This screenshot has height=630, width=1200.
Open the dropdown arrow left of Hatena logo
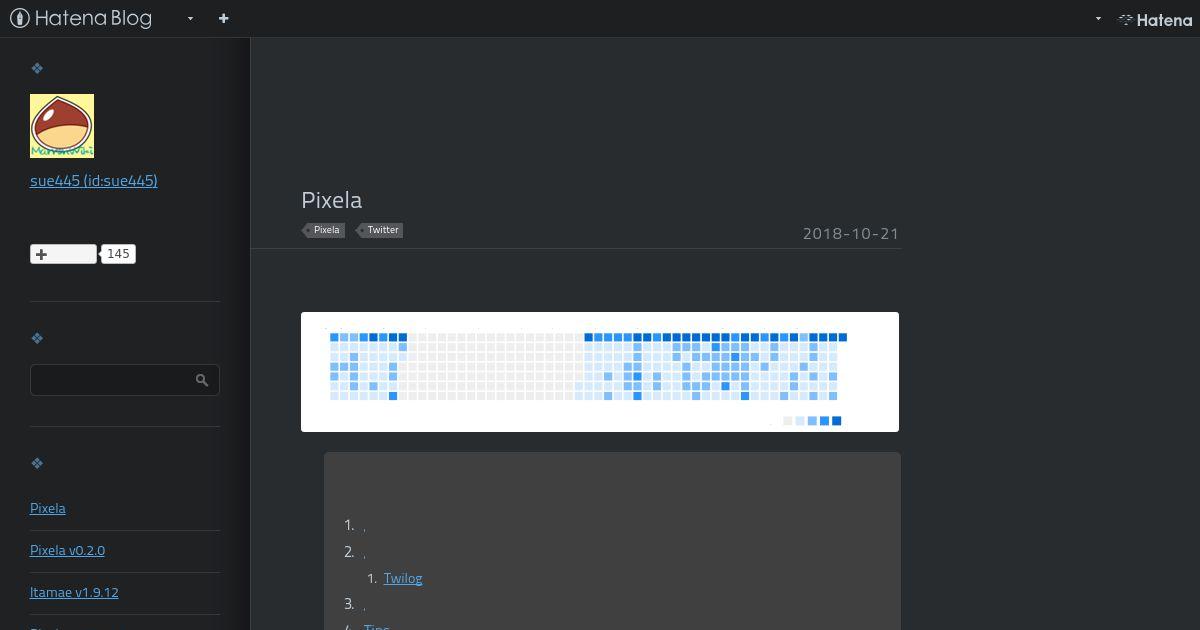click(1098, 18)
